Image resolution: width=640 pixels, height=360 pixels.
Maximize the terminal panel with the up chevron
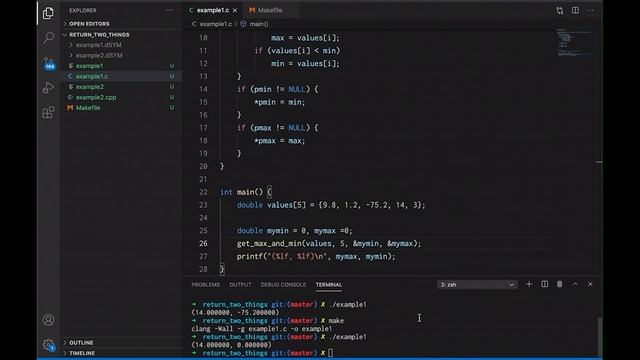pos(575,284)
